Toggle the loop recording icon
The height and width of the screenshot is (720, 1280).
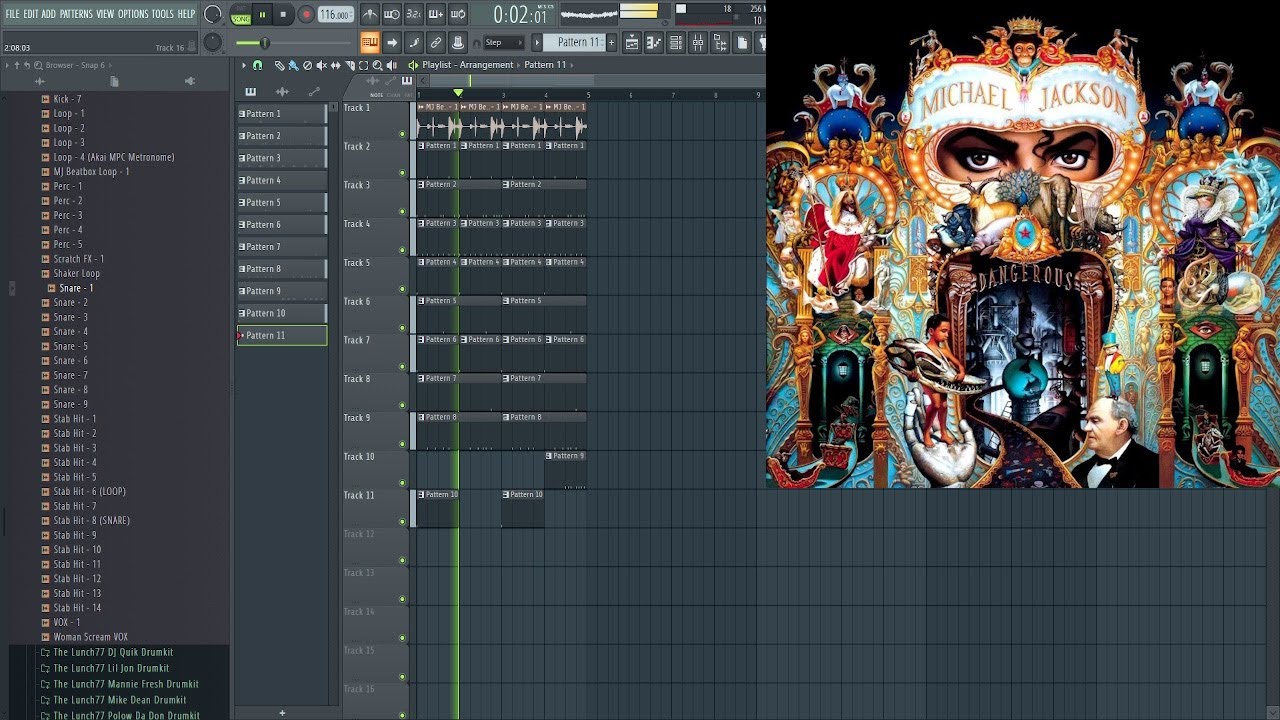click(x=458, y=14)
